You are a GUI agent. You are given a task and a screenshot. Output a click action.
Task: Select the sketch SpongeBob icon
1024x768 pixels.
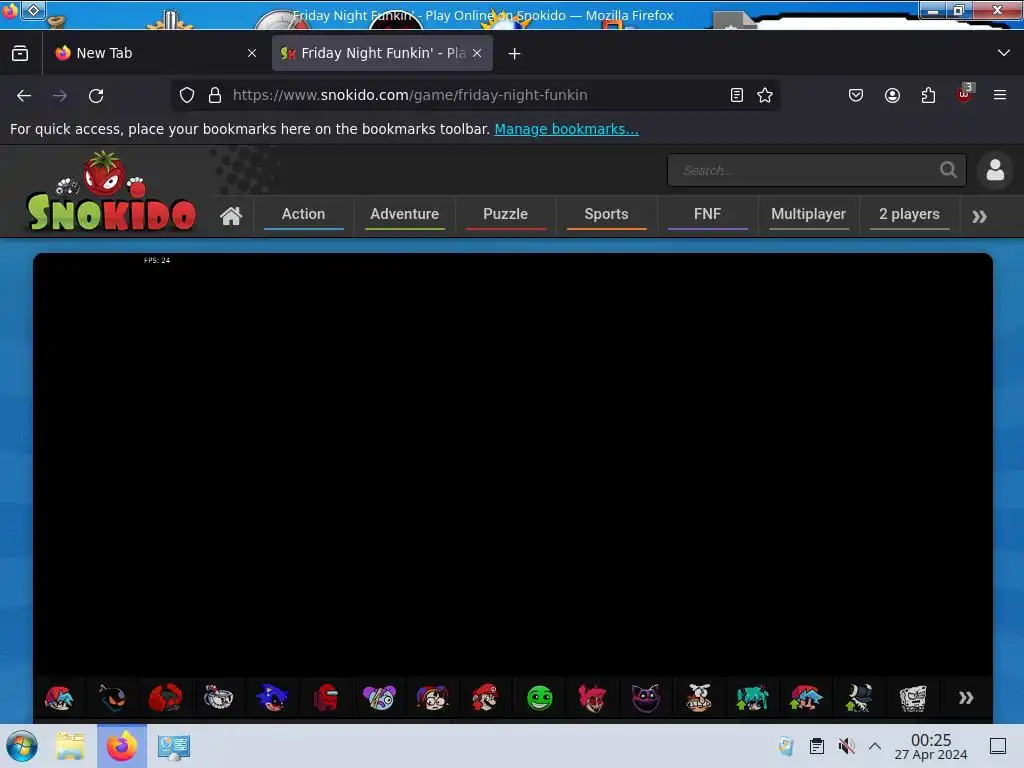click(x=912, y=697)
